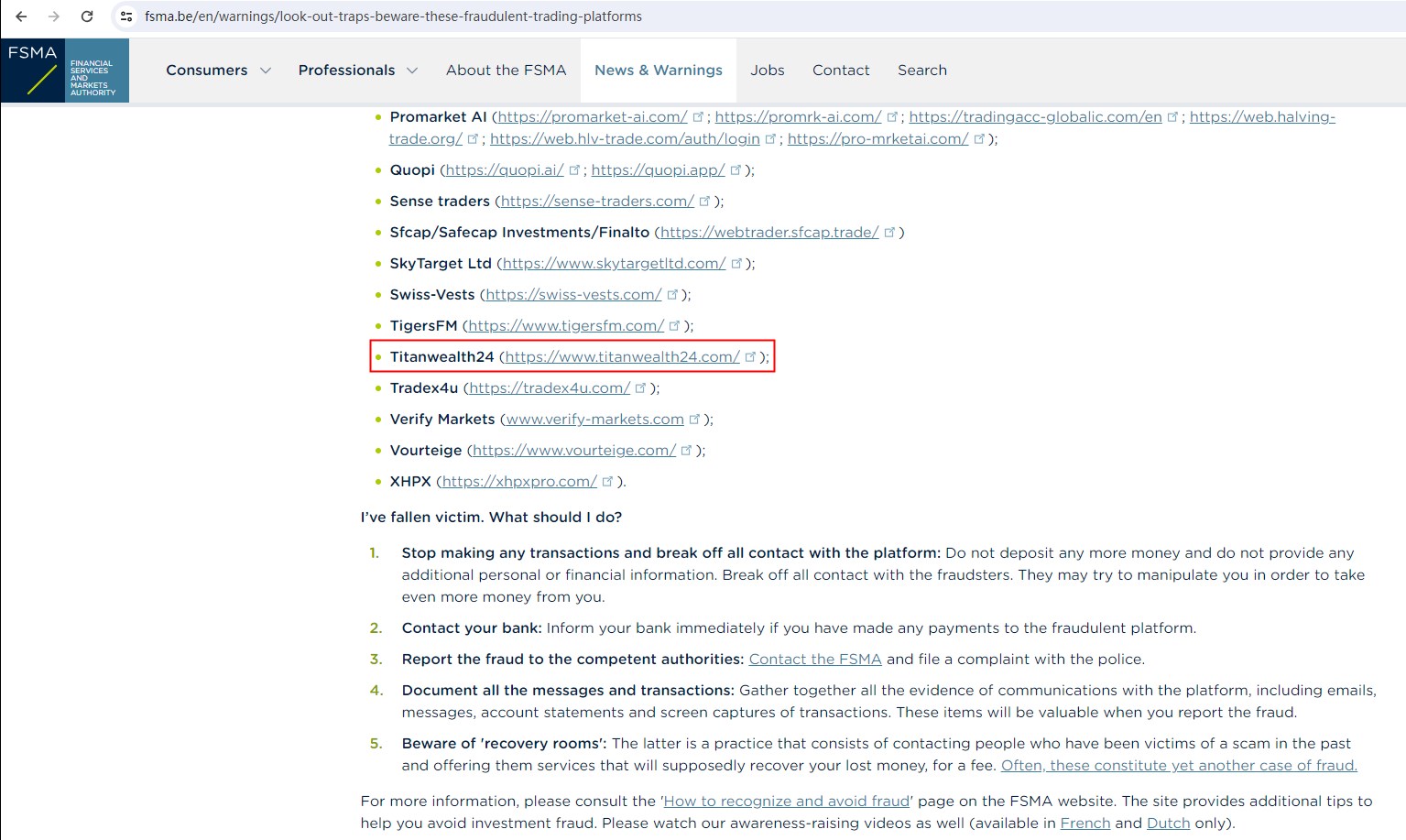This screenshot has width=1406, height=840.
Task: Click the 'I've fallen victim. What should I do?' heading
Action: click(491, 518)
